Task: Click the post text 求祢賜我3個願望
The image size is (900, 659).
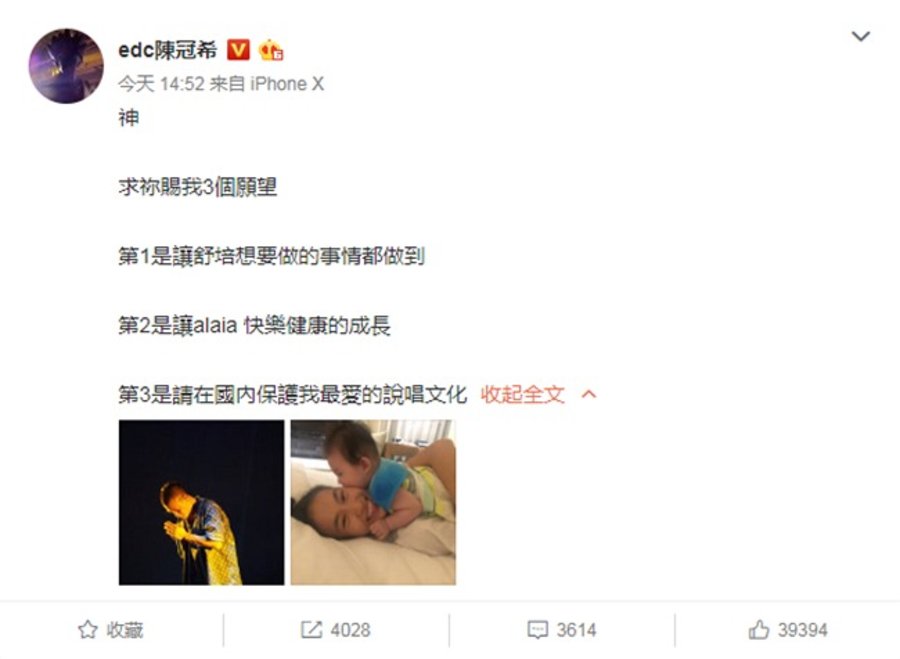Action: 197,187
